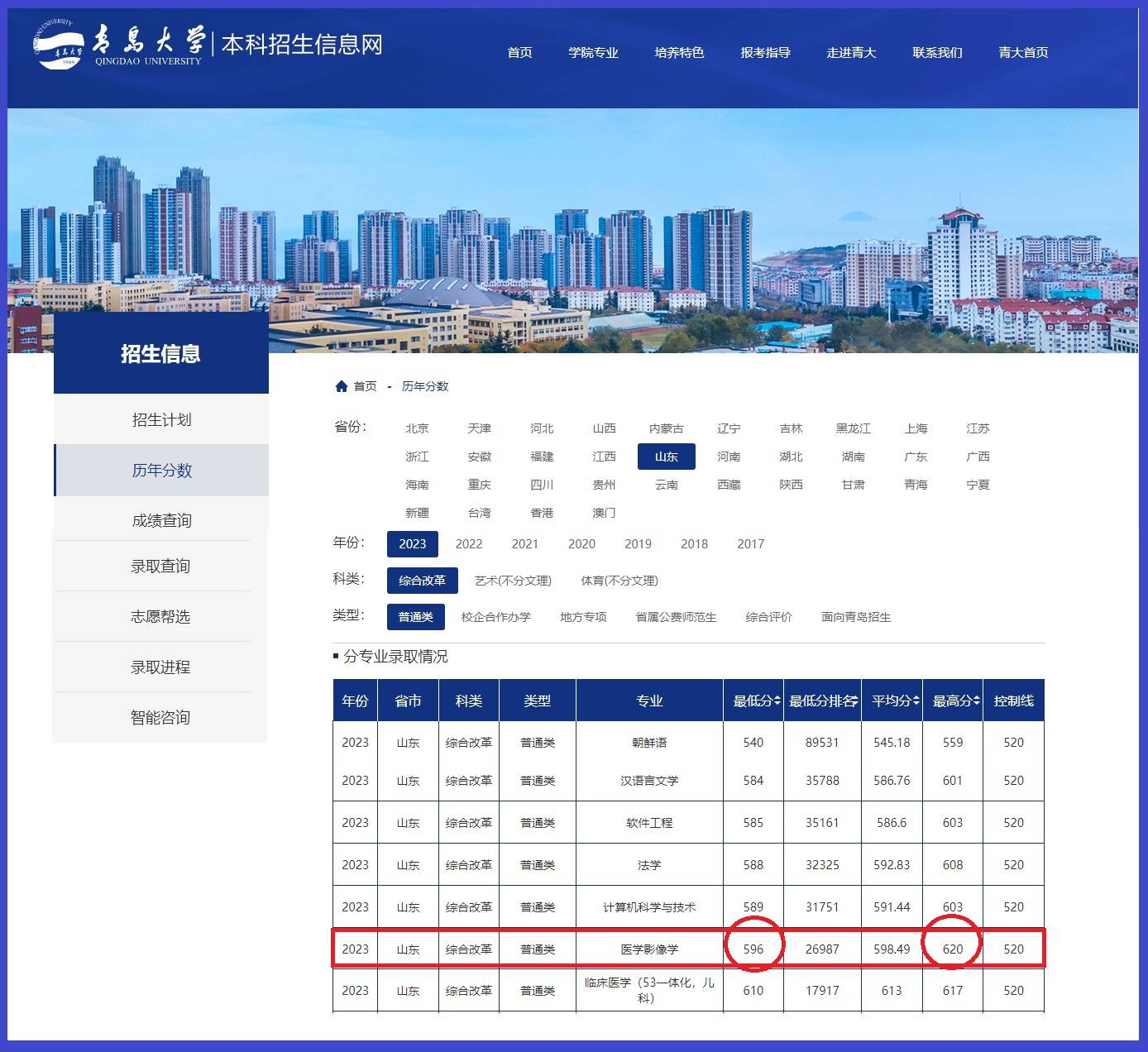The width and height of the screenshot is (1148, 1052).
Task: Select 江苏 province option
Action: pos(978,428)
